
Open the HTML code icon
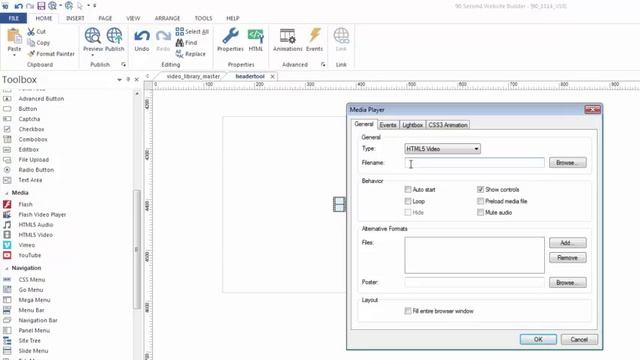256,36
